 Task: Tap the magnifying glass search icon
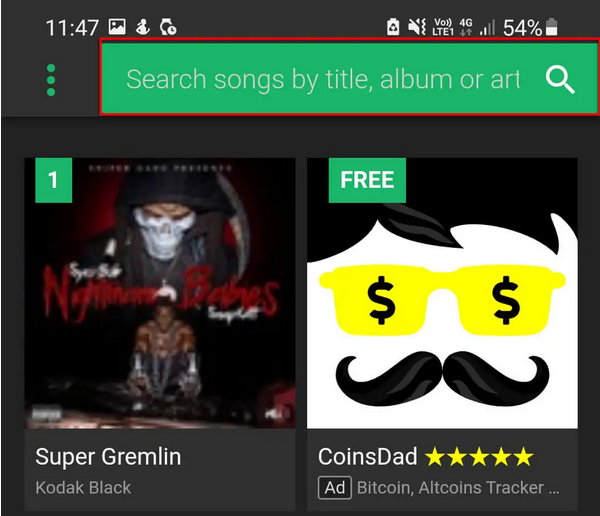[x=560, y=80]
